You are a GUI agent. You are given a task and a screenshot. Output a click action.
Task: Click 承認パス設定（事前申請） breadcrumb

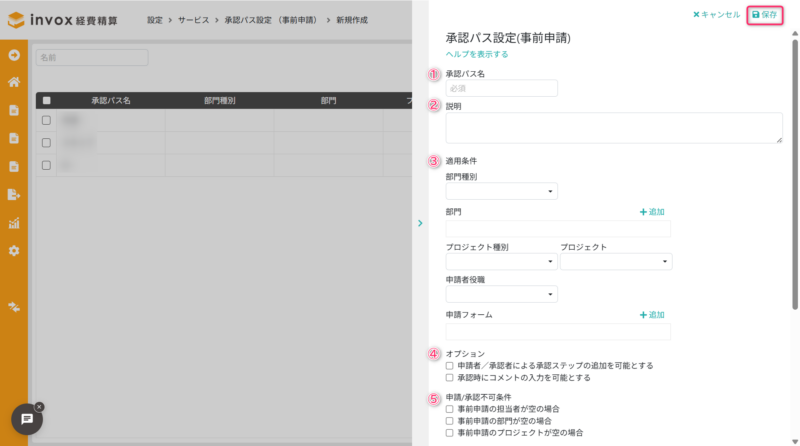coord(272,20)
